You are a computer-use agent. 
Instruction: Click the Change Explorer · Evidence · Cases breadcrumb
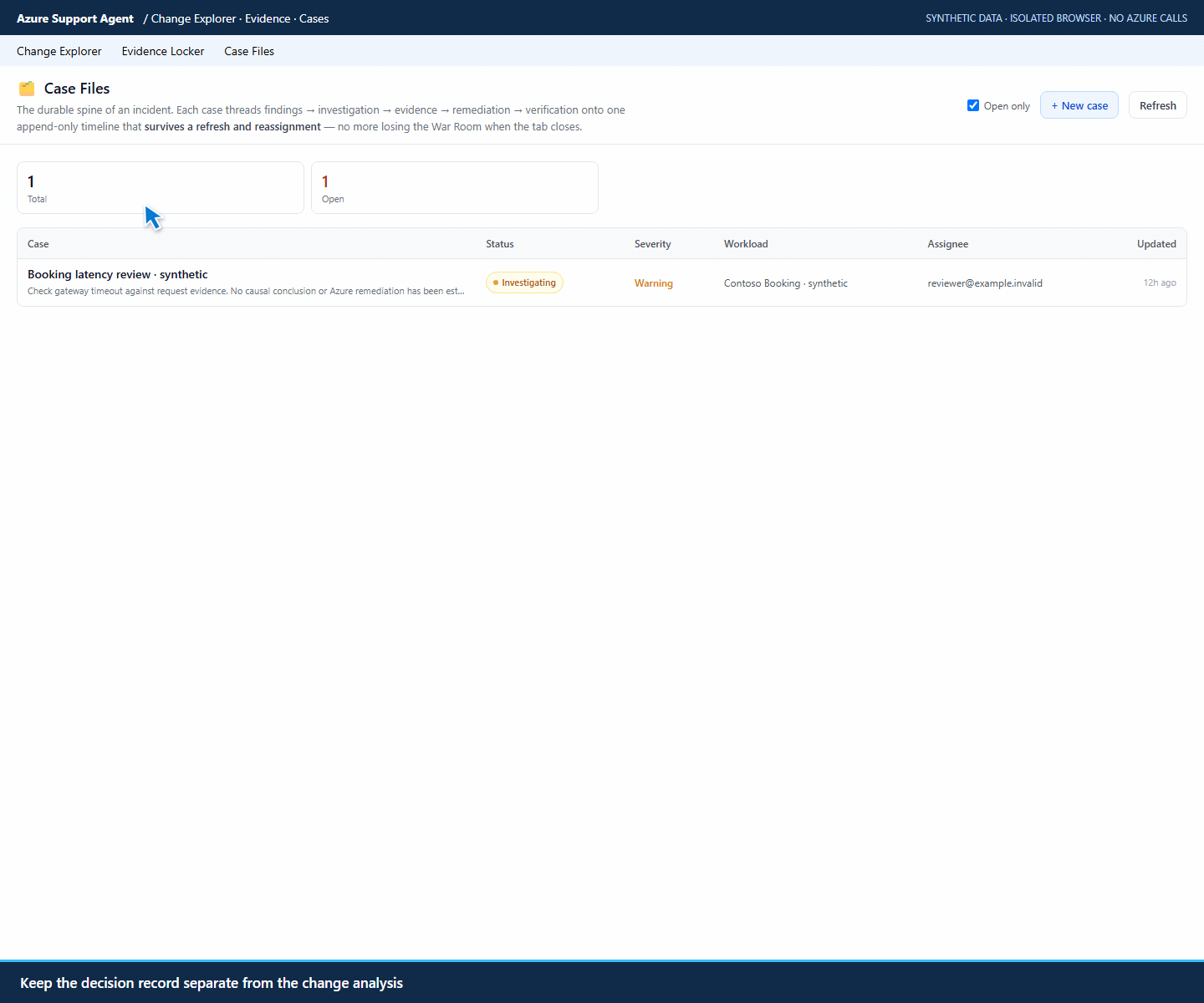click(x=240, y=18)
